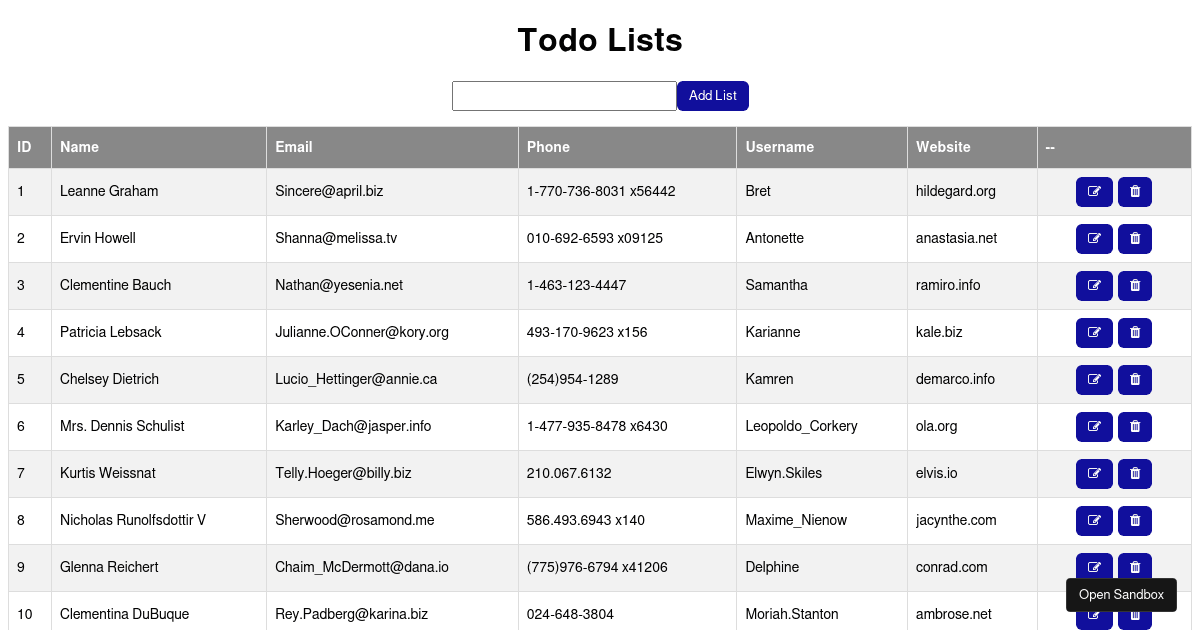Edit Clementine Bauch's record
The image size is (1200, 630).
[x=1094, y=286]
